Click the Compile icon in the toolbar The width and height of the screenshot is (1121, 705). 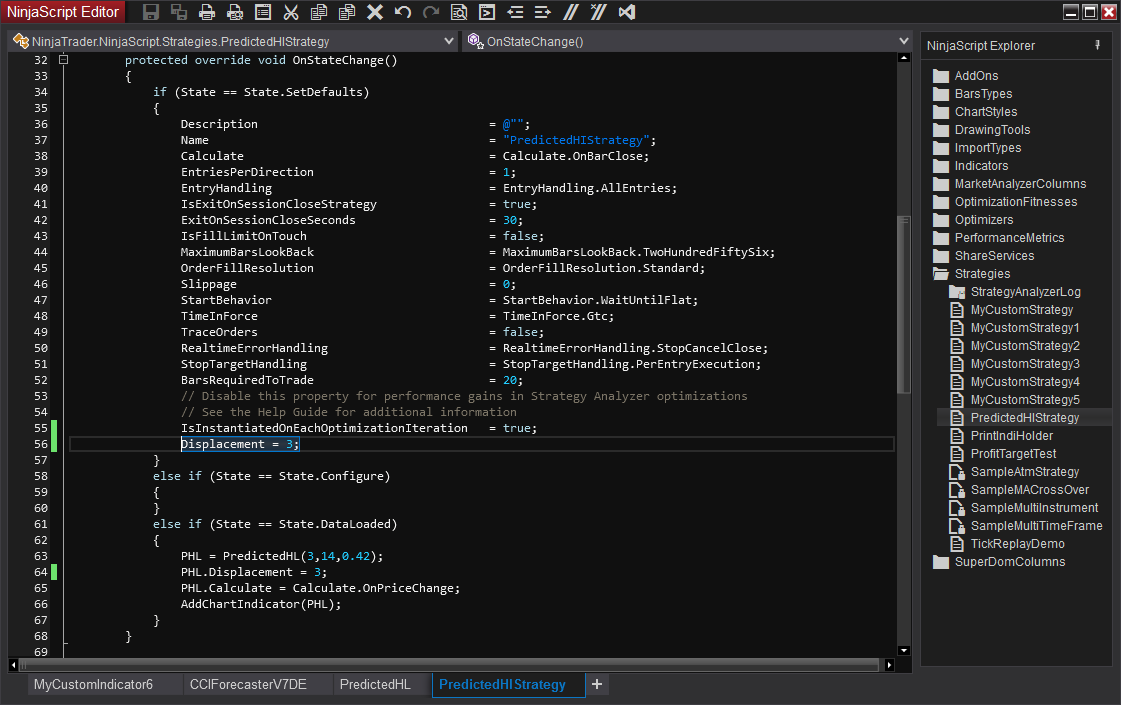(487, 12)
